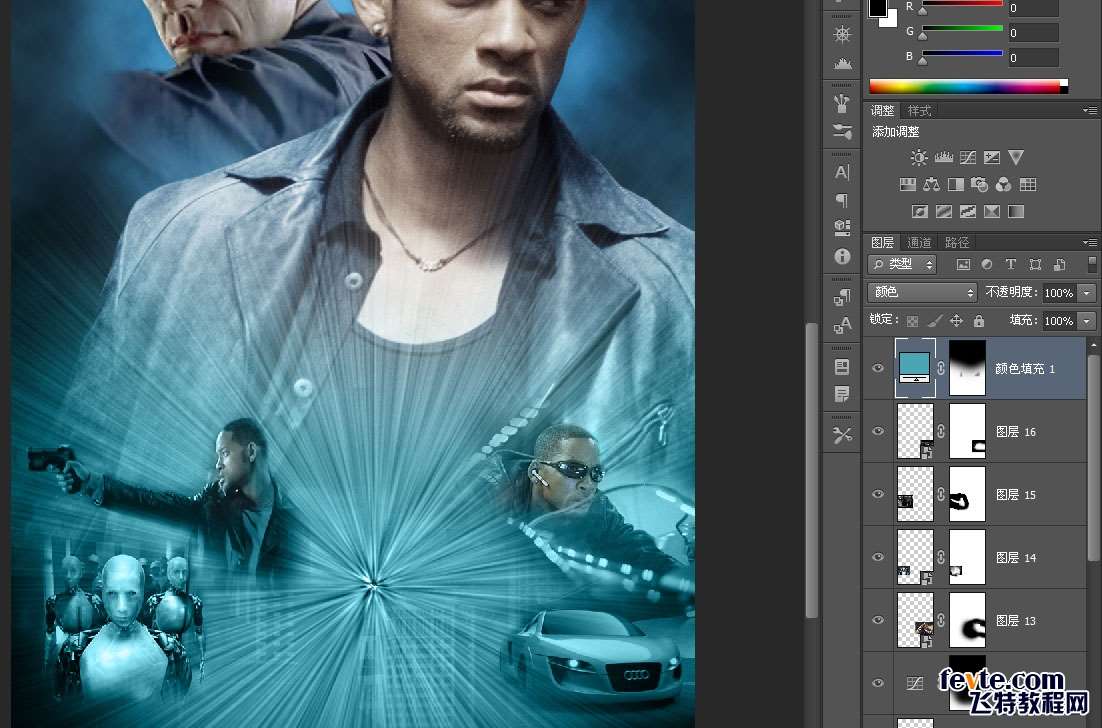Filter layers by adjustment type

point(987,264)
